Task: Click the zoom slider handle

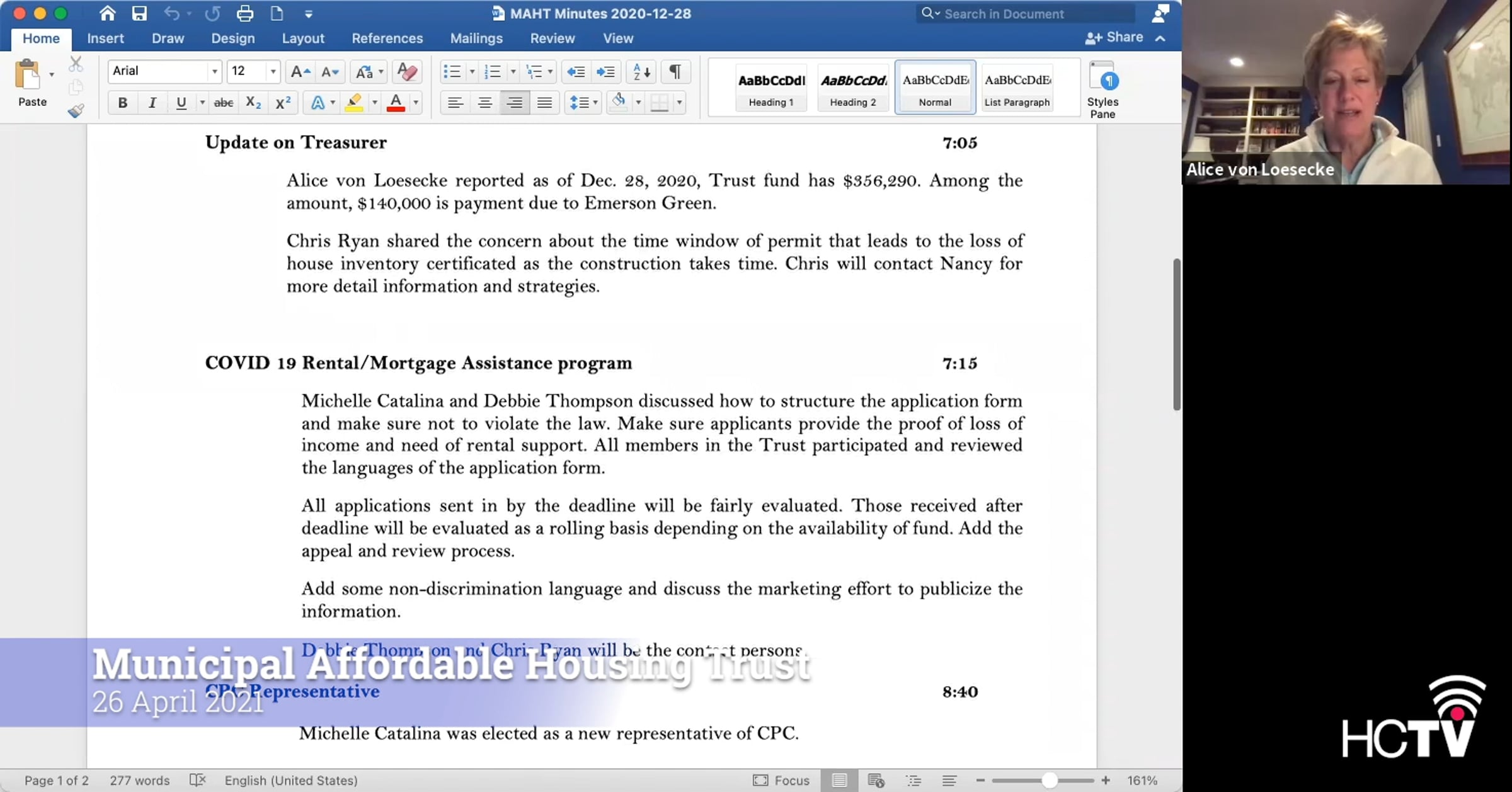Action: pos(1049,780)
